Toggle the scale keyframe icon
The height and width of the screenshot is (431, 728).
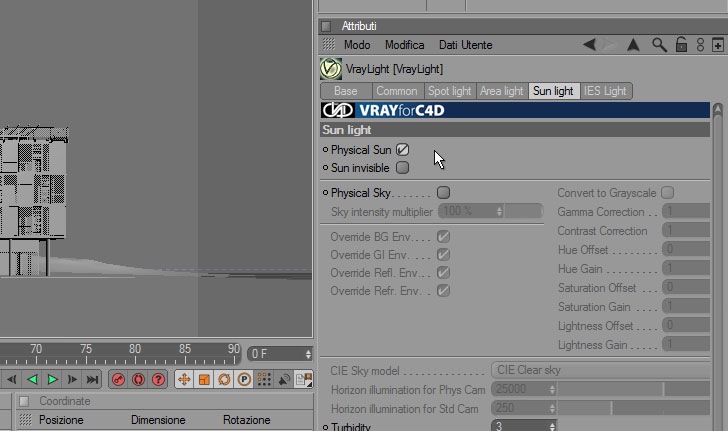tap(204, 379)
